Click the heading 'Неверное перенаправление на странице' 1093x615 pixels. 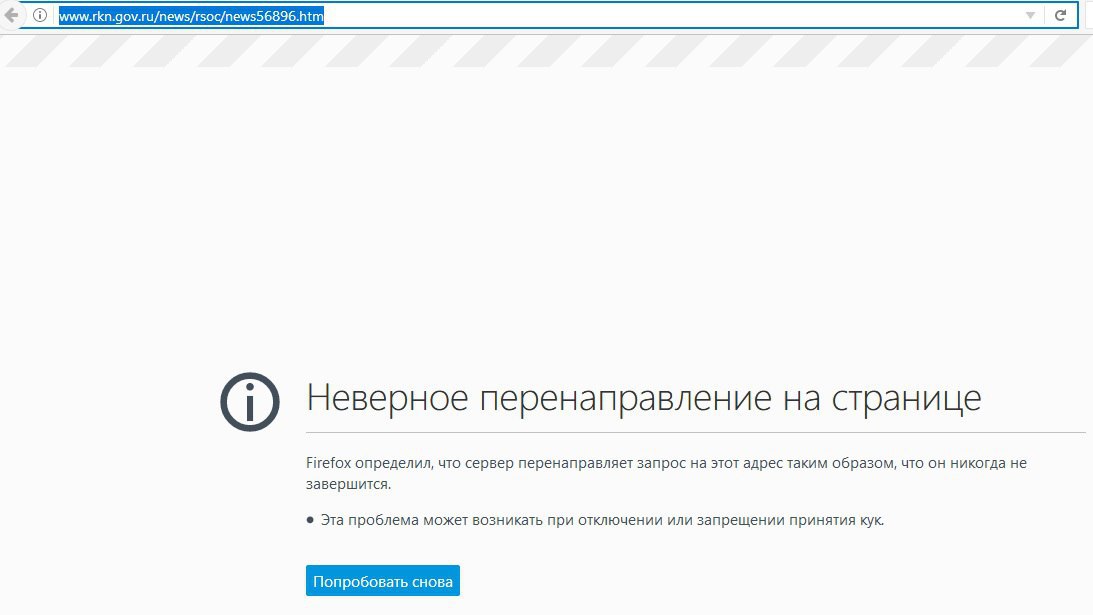click(x=643, y=398)
